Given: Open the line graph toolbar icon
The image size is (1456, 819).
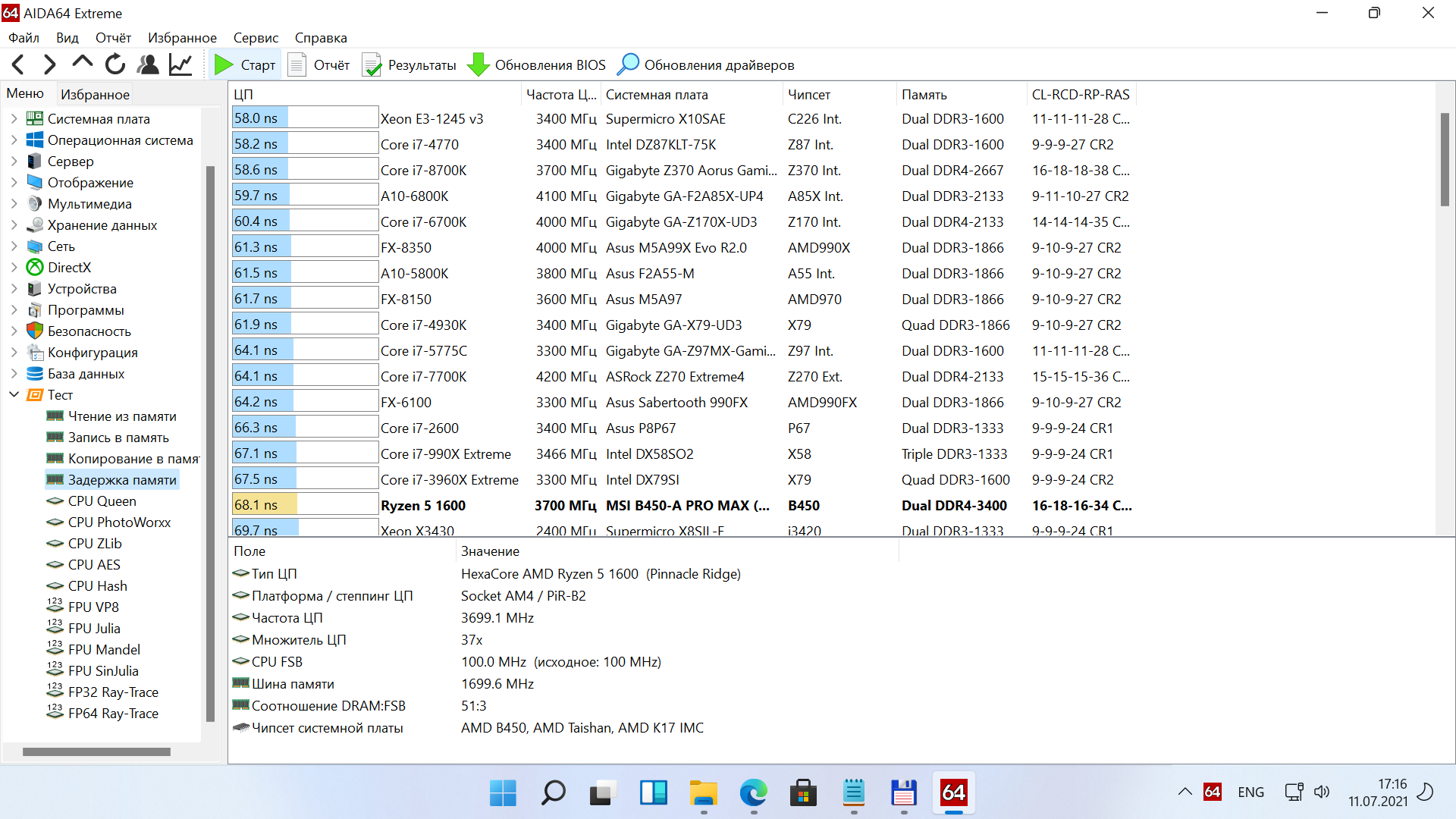Looking at the screenshot, I should (x=180, y=65).
